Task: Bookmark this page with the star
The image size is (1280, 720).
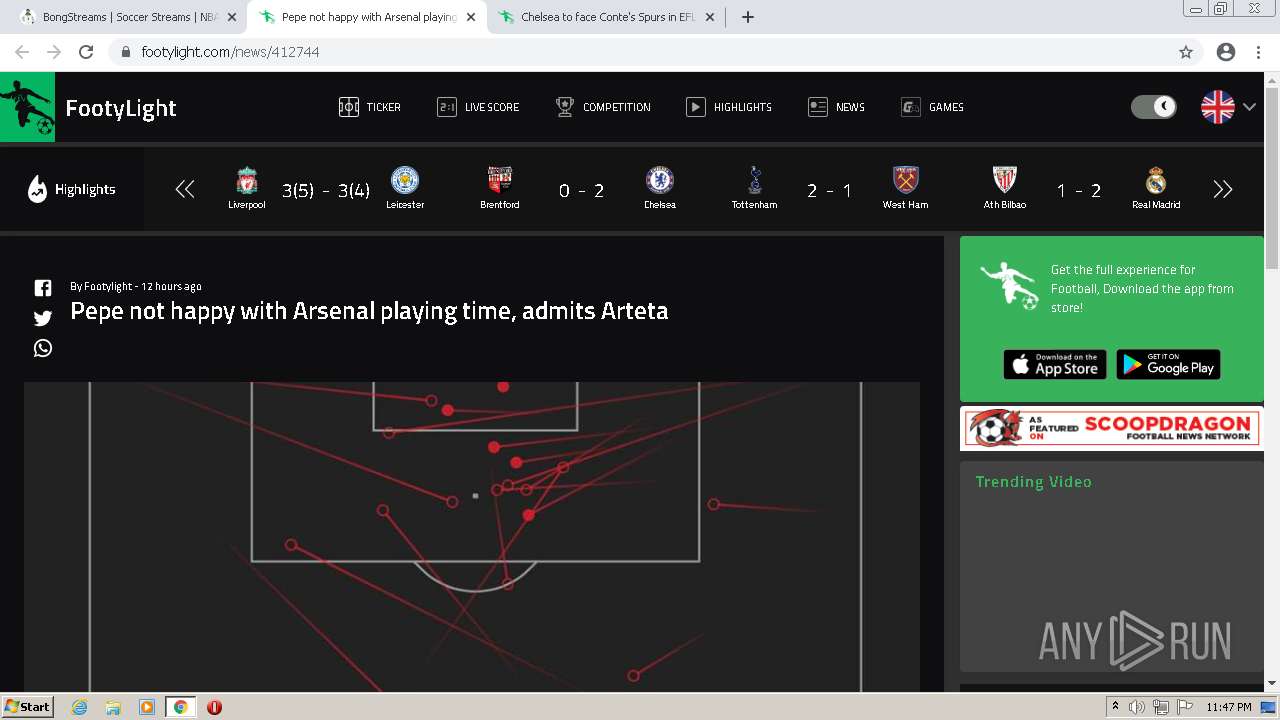Action: point(1186,52)
